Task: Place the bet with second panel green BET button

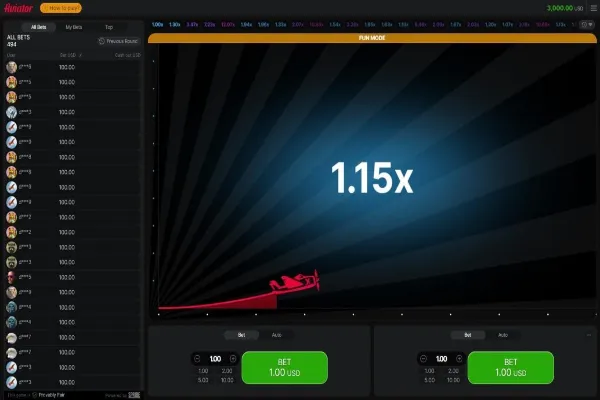Action: click(x=511, y=367)
